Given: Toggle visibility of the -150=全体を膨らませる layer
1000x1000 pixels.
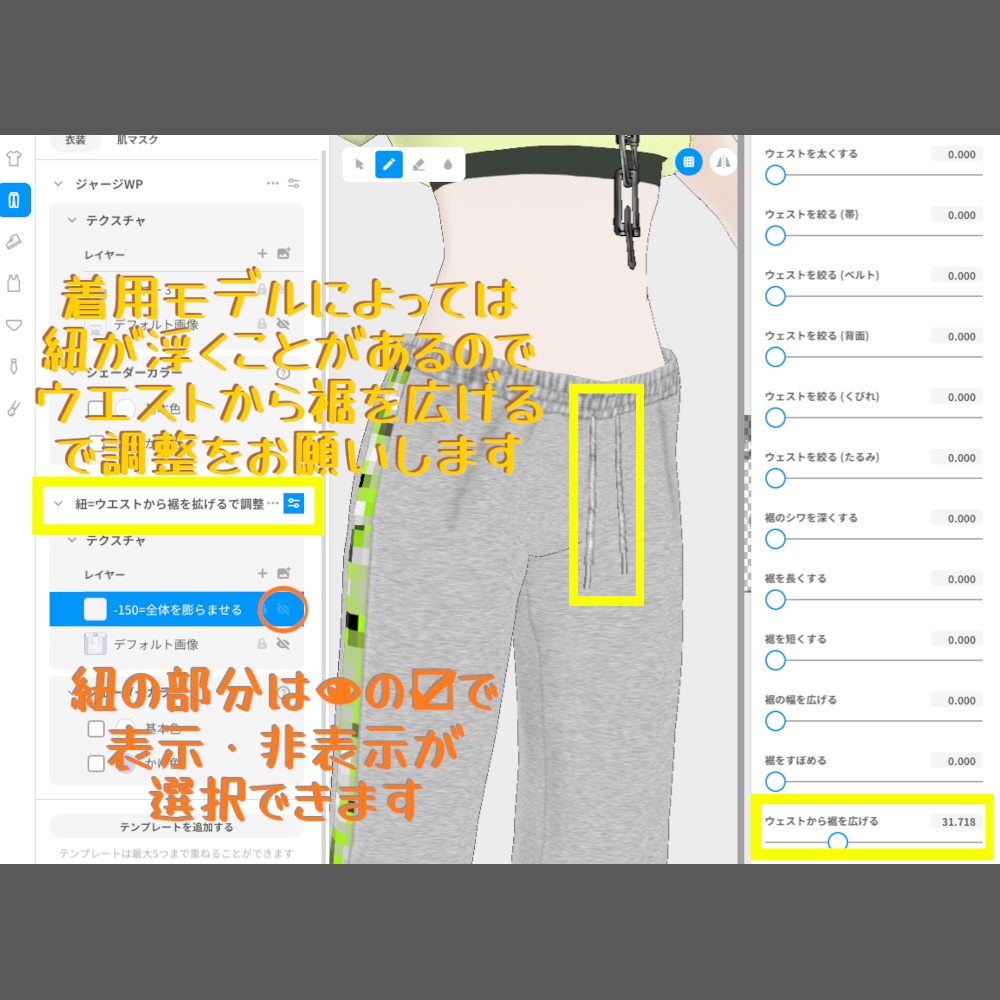Looking at the screenshot, I should [281, 609].
